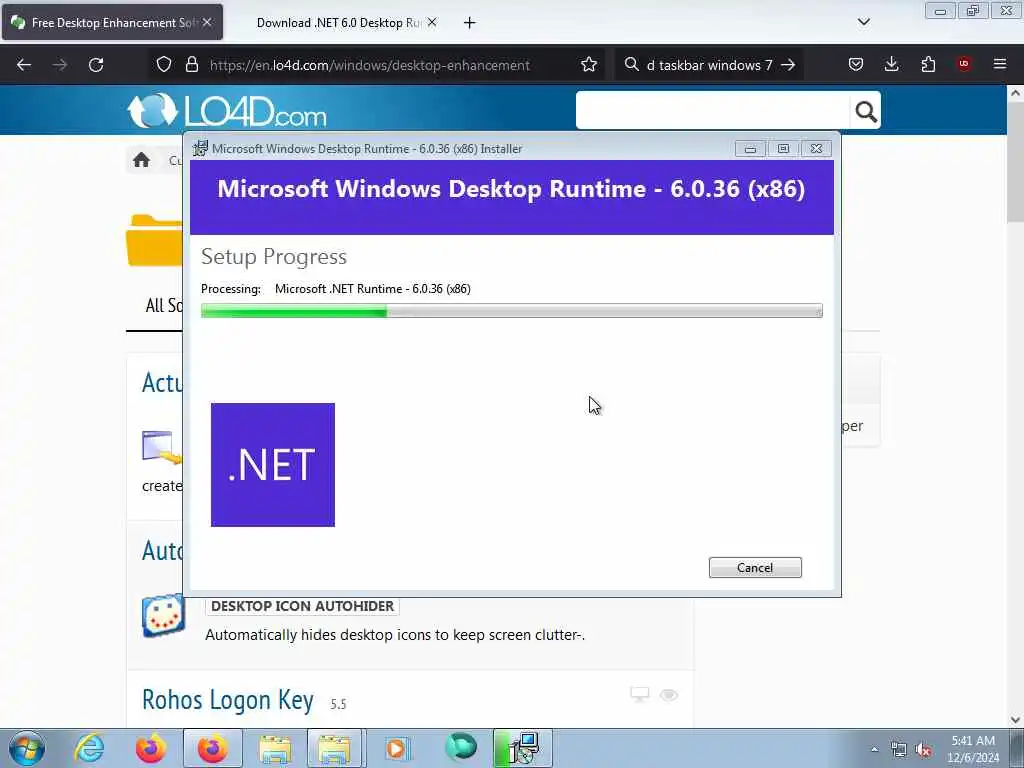Open the taskbar clock showing 5:41 AM
The image size is (1024, 768).
[x=973, y=749]
